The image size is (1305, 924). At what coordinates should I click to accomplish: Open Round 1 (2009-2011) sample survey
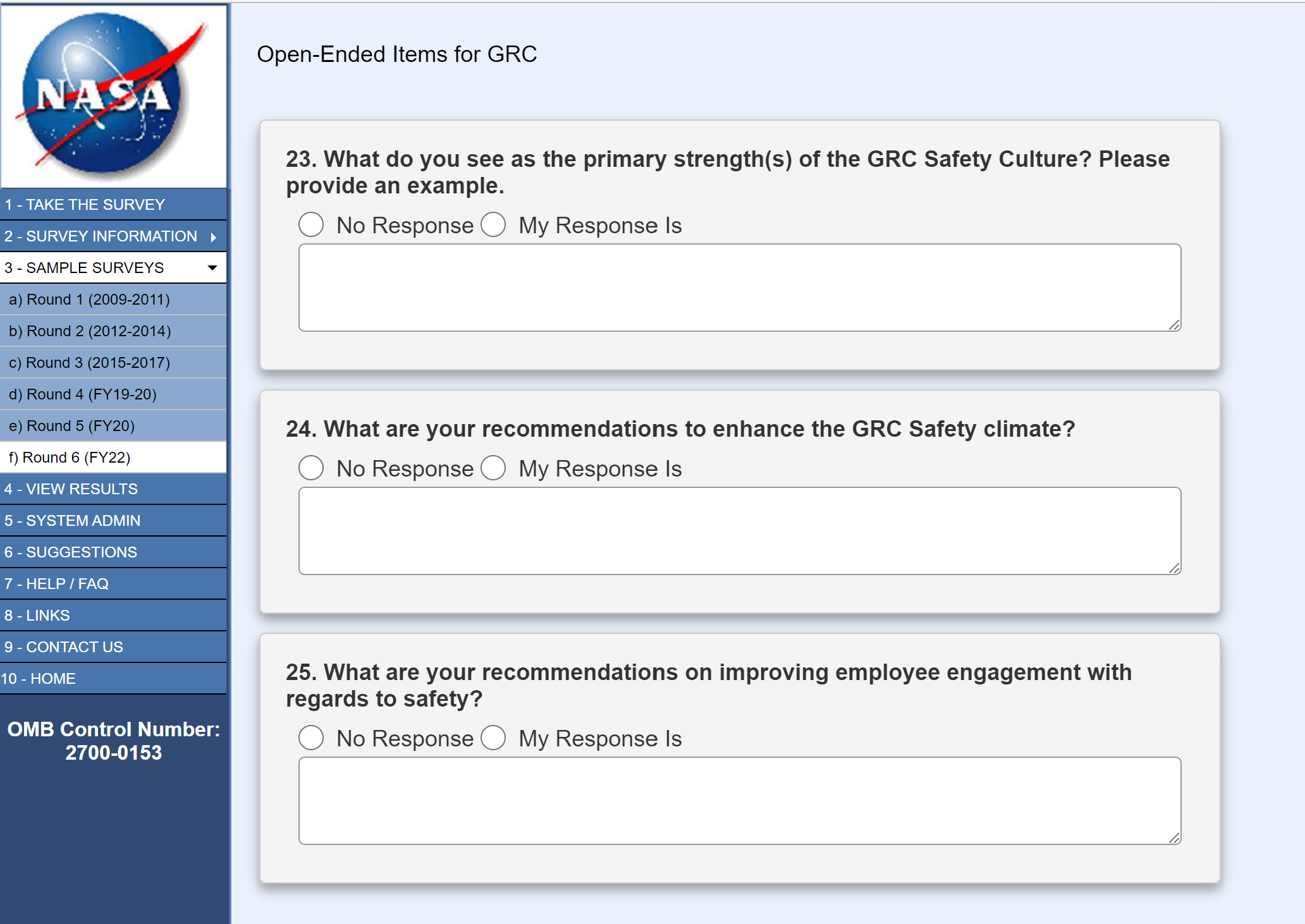89,300
